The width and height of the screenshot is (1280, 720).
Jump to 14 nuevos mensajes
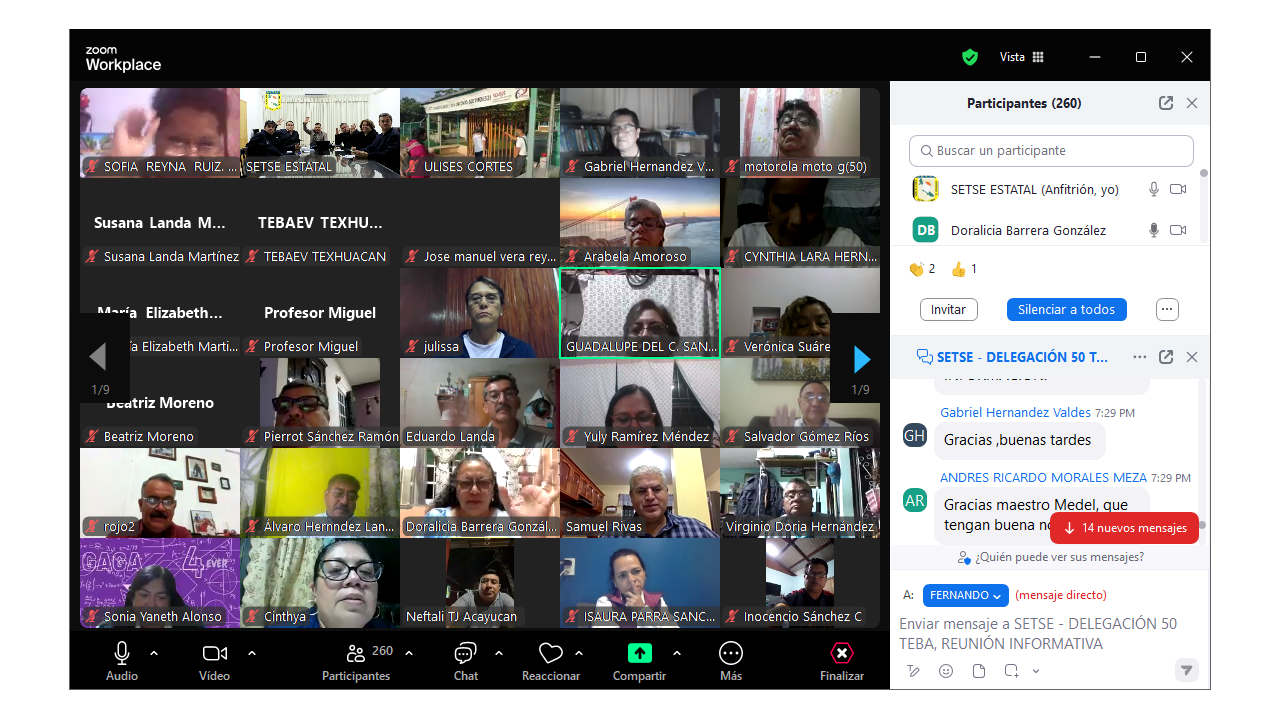(x=1125, y=528)
